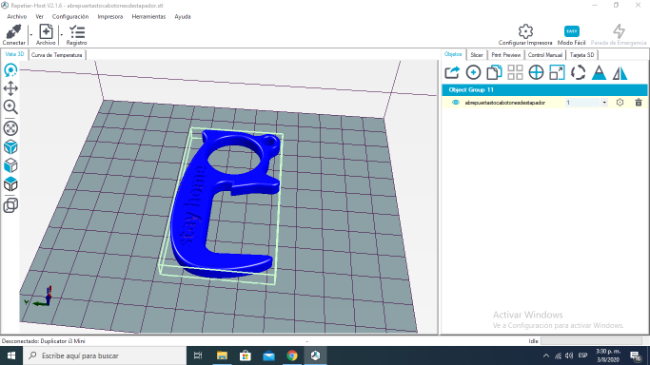Click the copy objects icon
The width and height of the screenshot is (650, 365).
(494, 73)
